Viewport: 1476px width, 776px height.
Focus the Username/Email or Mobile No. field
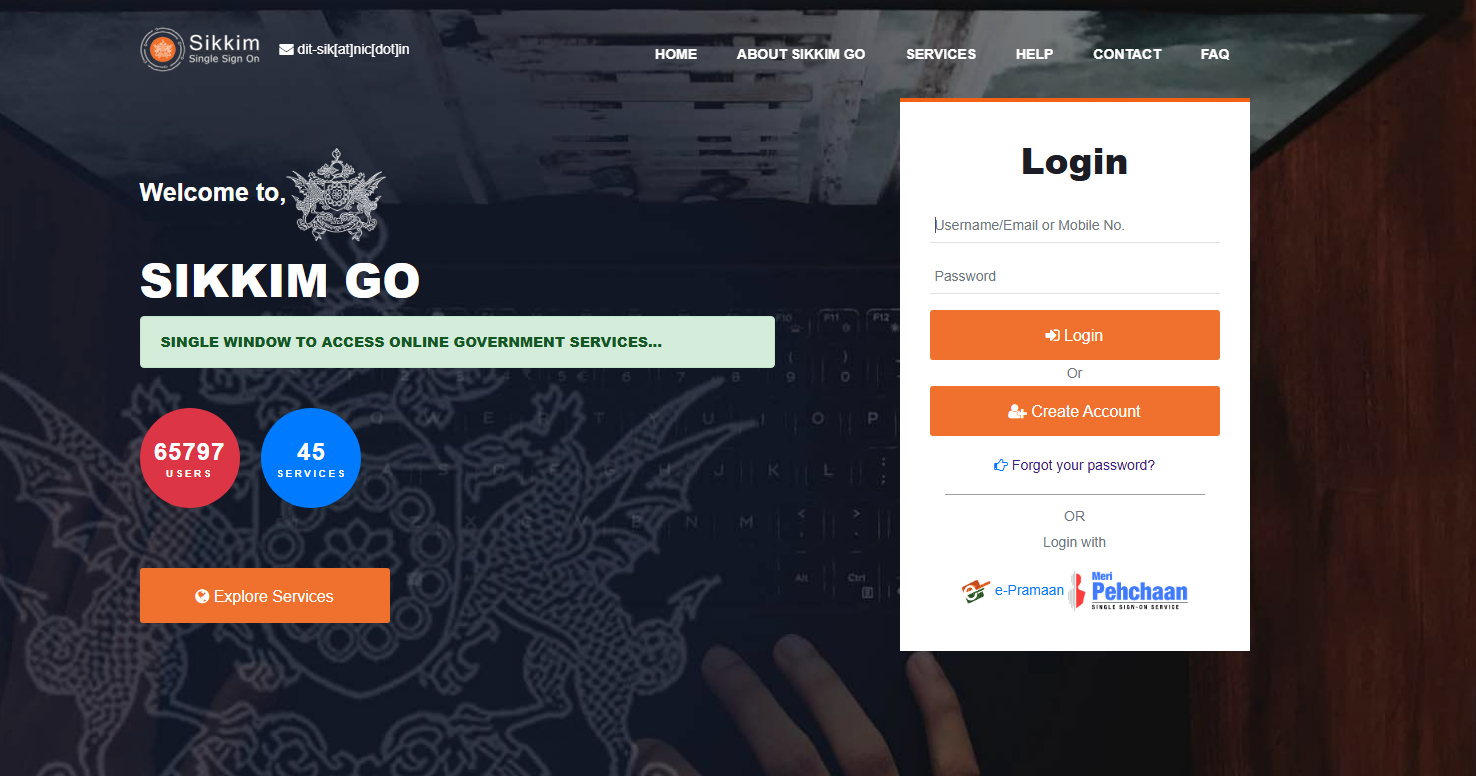[1075, 225]
